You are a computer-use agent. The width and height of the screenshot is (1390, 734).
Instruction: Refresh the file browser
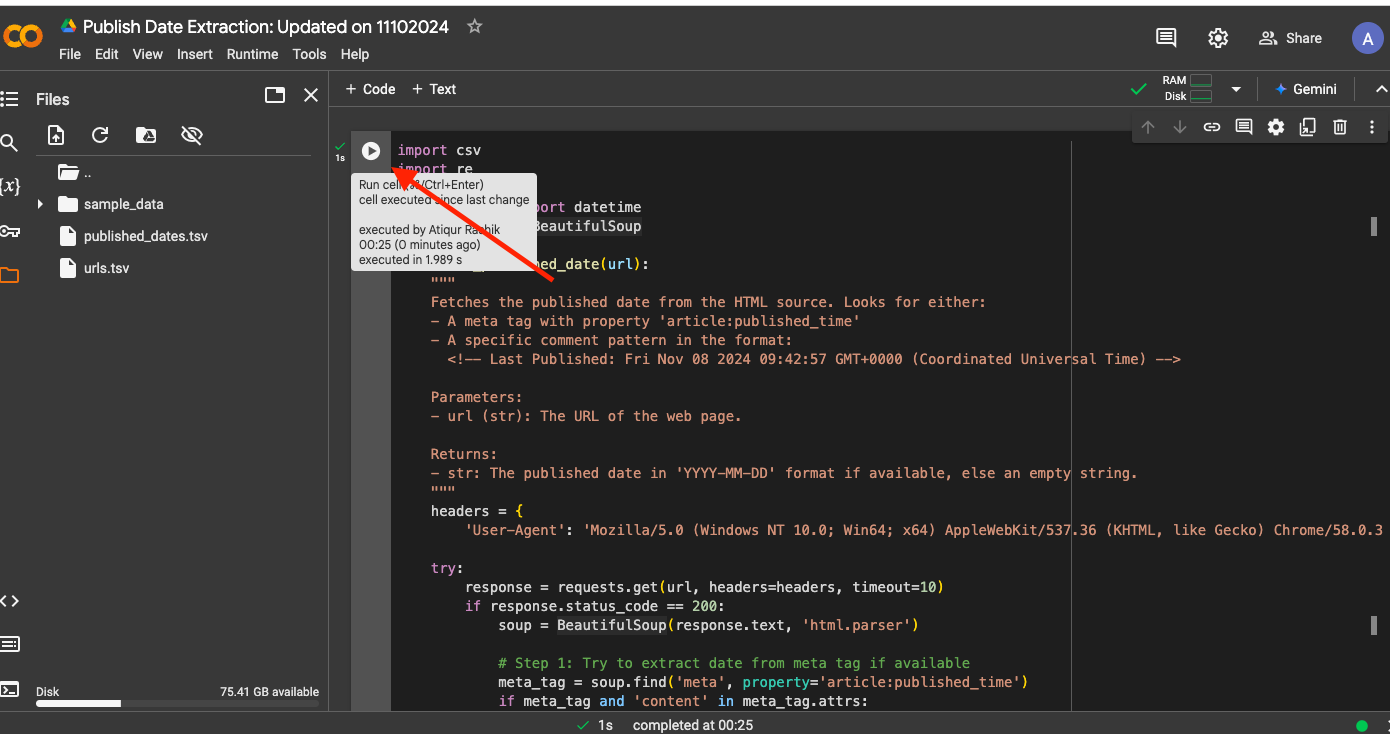point(99,135)
